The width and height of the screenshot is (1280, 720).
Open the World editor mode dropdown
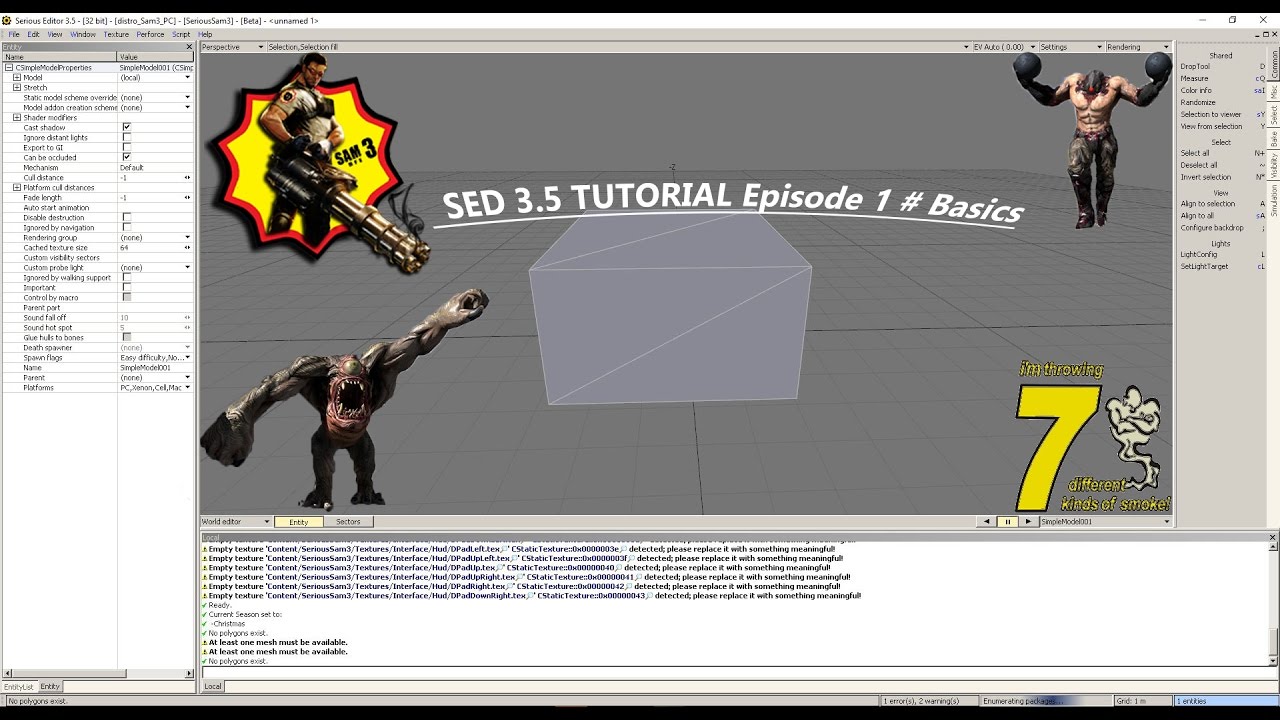pyautogui.click(x=236, y=522)
